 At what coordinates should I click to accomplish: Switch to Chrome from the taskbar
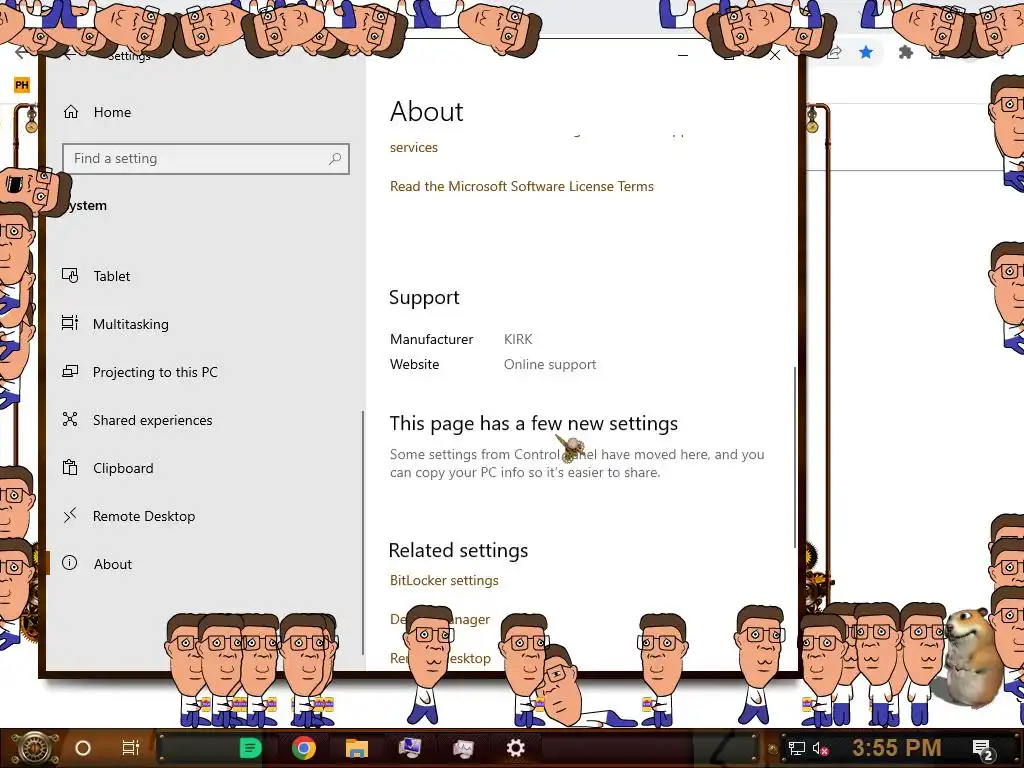pos(304,748)
